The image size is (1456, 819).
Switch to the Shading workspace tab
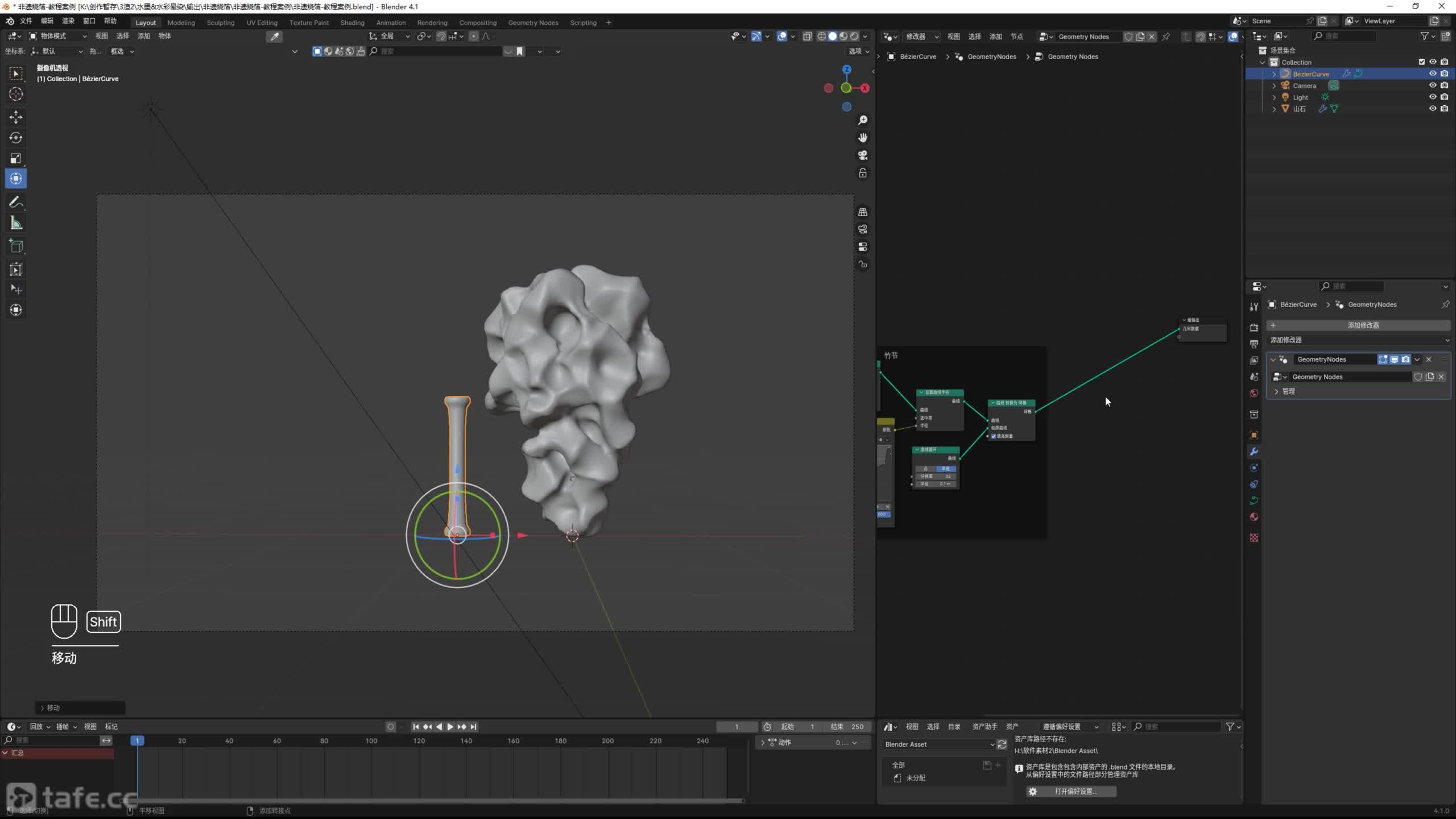[x=352, y=23]
